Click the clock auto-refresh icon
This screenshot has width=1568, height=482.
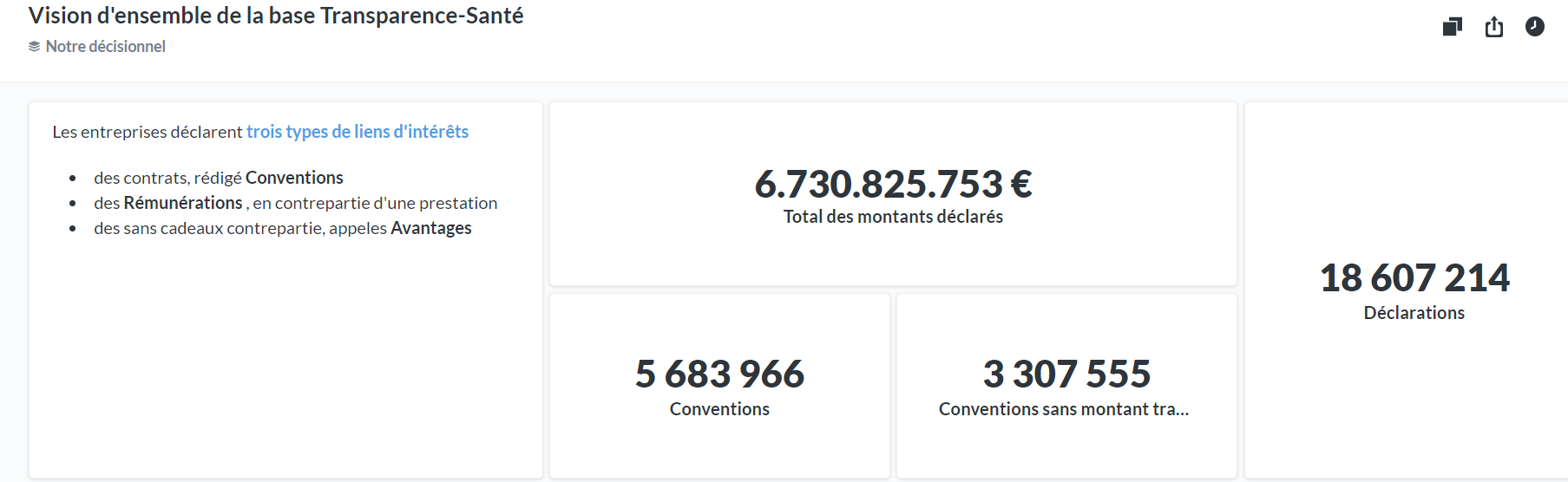pos(1534,27)
